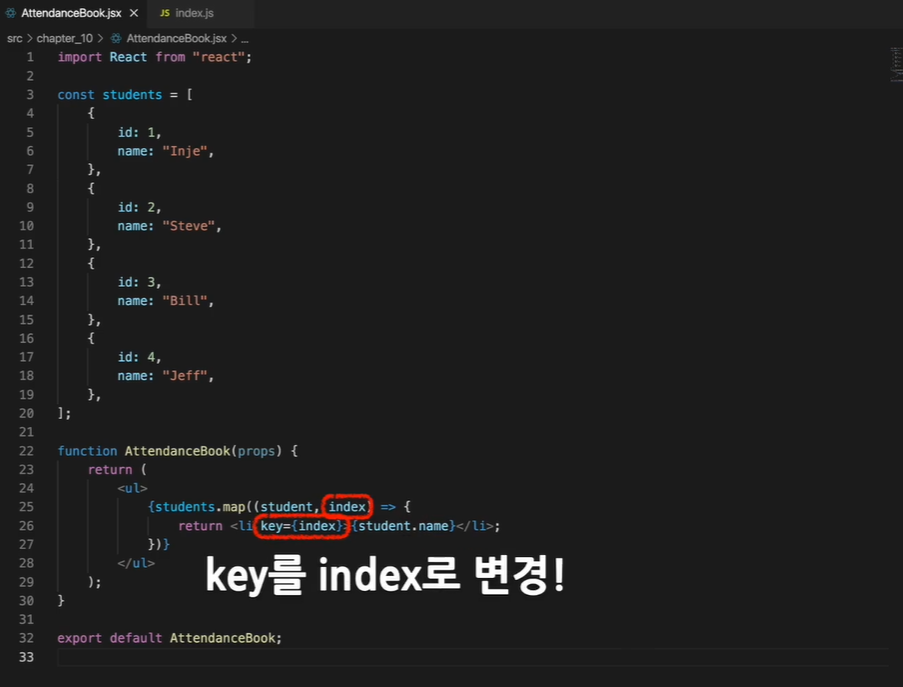Click line number 25 in the gutter
Screen dimensions: 903x687
pos(26,507)
